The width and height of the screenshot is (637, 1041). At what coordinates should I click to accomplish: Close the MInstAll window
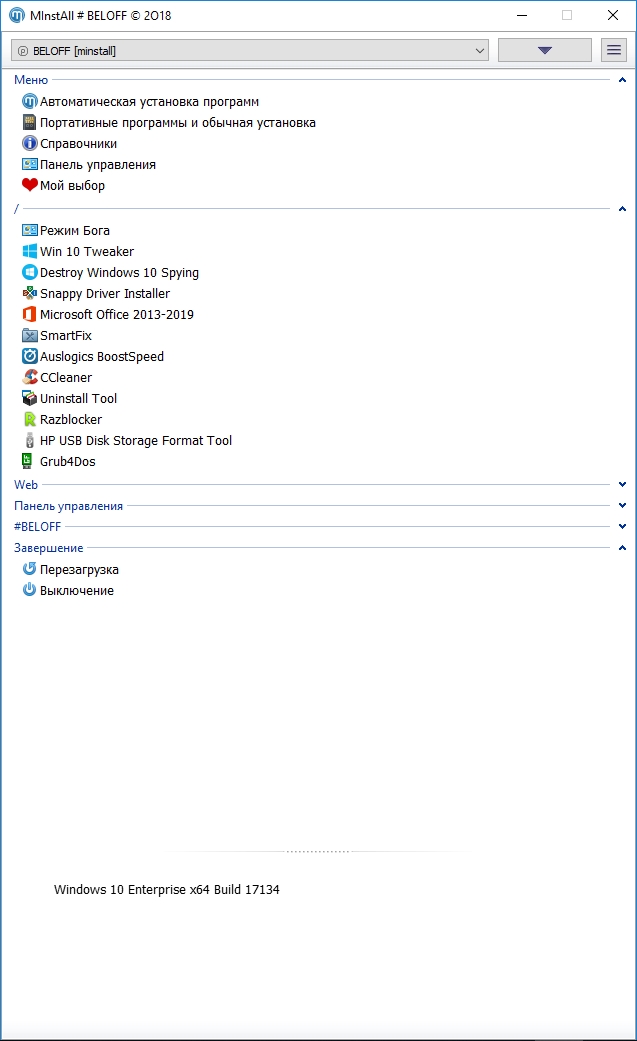[x=613, y=15]
